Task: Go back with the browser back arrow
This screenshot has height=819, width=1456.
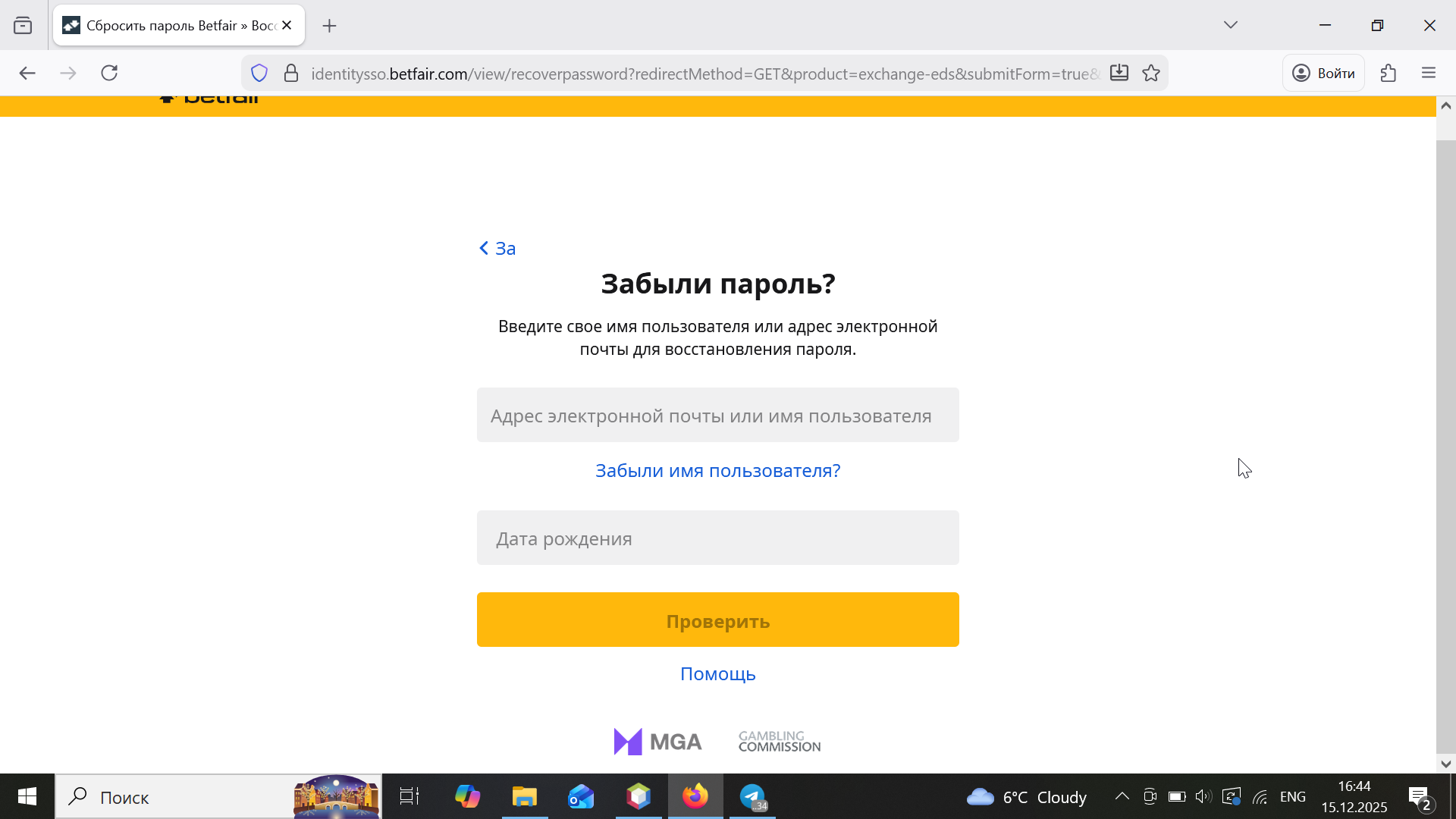Action: click(27, 74)
